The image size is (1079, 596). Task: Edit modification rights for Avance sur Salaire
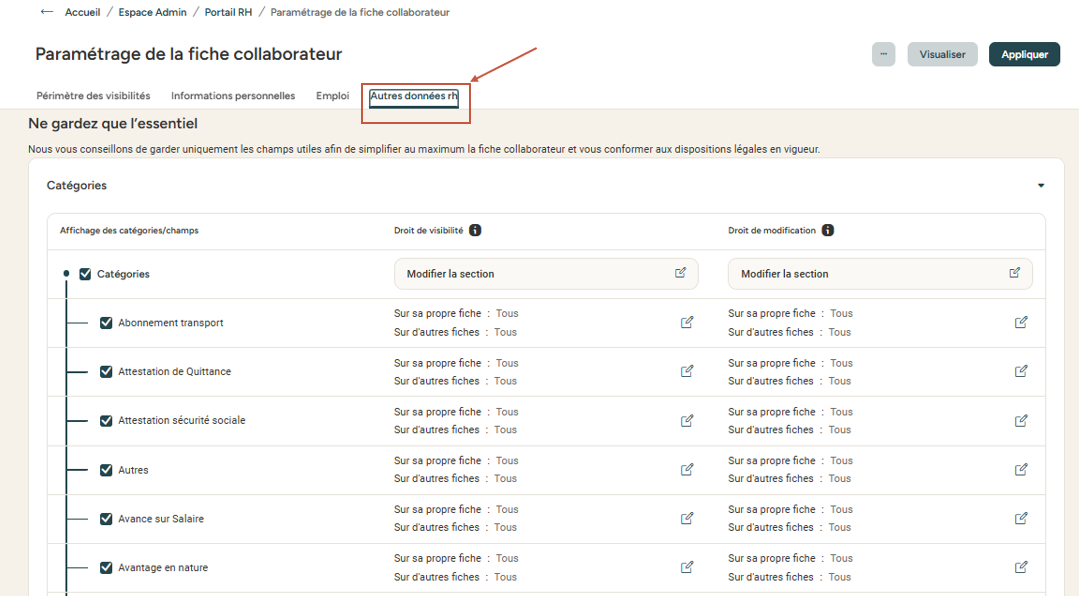tap(1021, 518)
